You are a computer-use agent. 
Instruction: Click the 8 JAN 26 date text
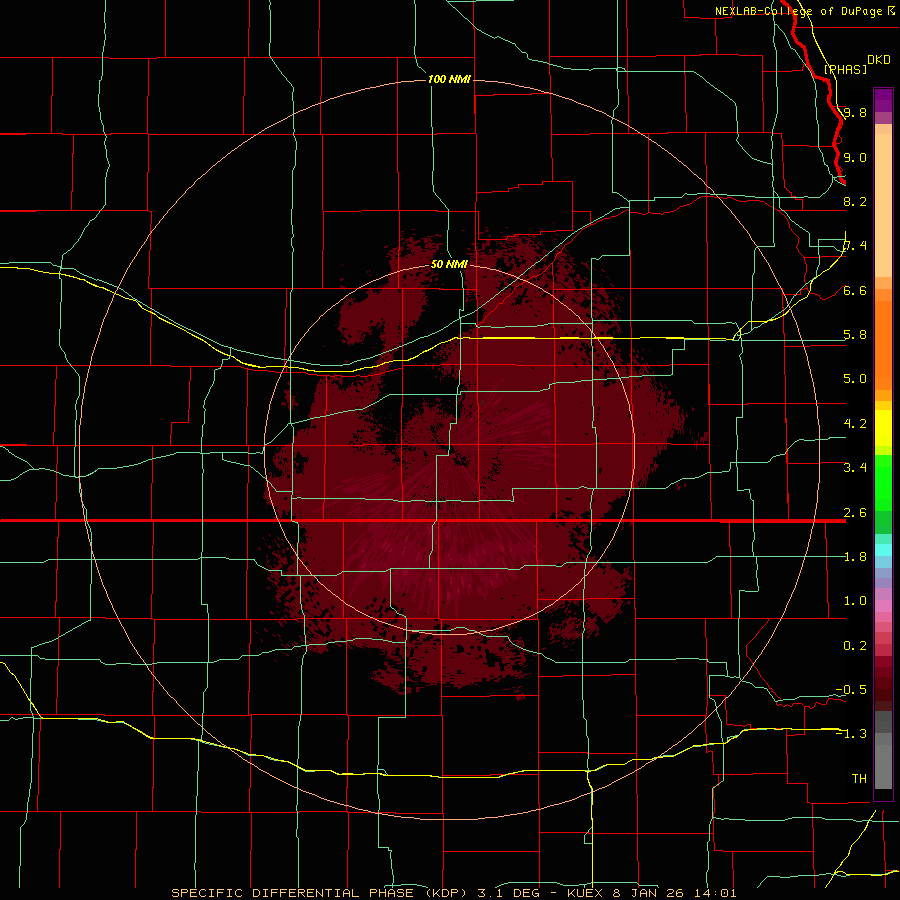coord(649,893)
